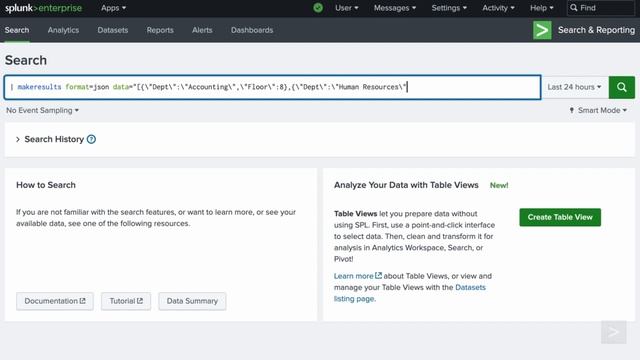The width and height of the screenshot is (640, 360).
Task: Switch to the Datasets tab
Action: click(113, 30)
